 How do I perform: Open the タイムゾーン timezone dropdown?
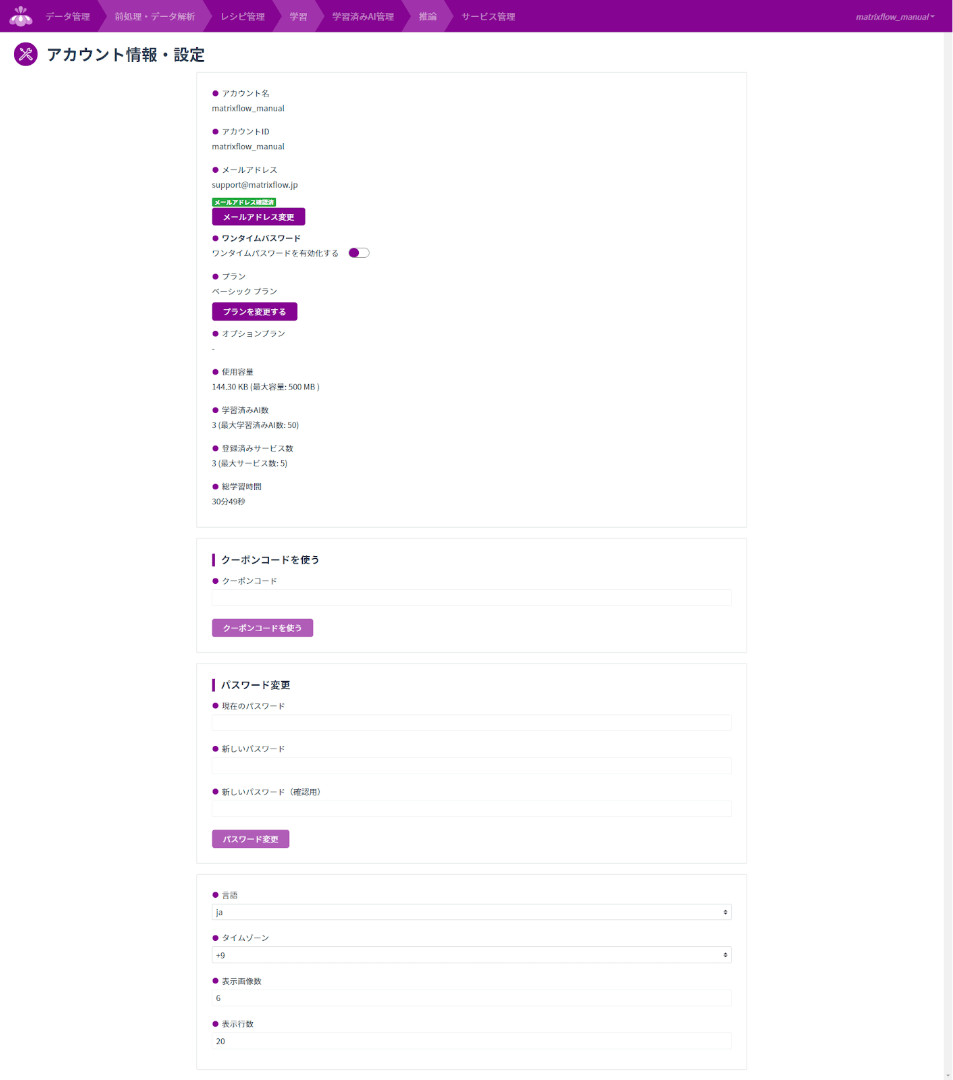472,955
